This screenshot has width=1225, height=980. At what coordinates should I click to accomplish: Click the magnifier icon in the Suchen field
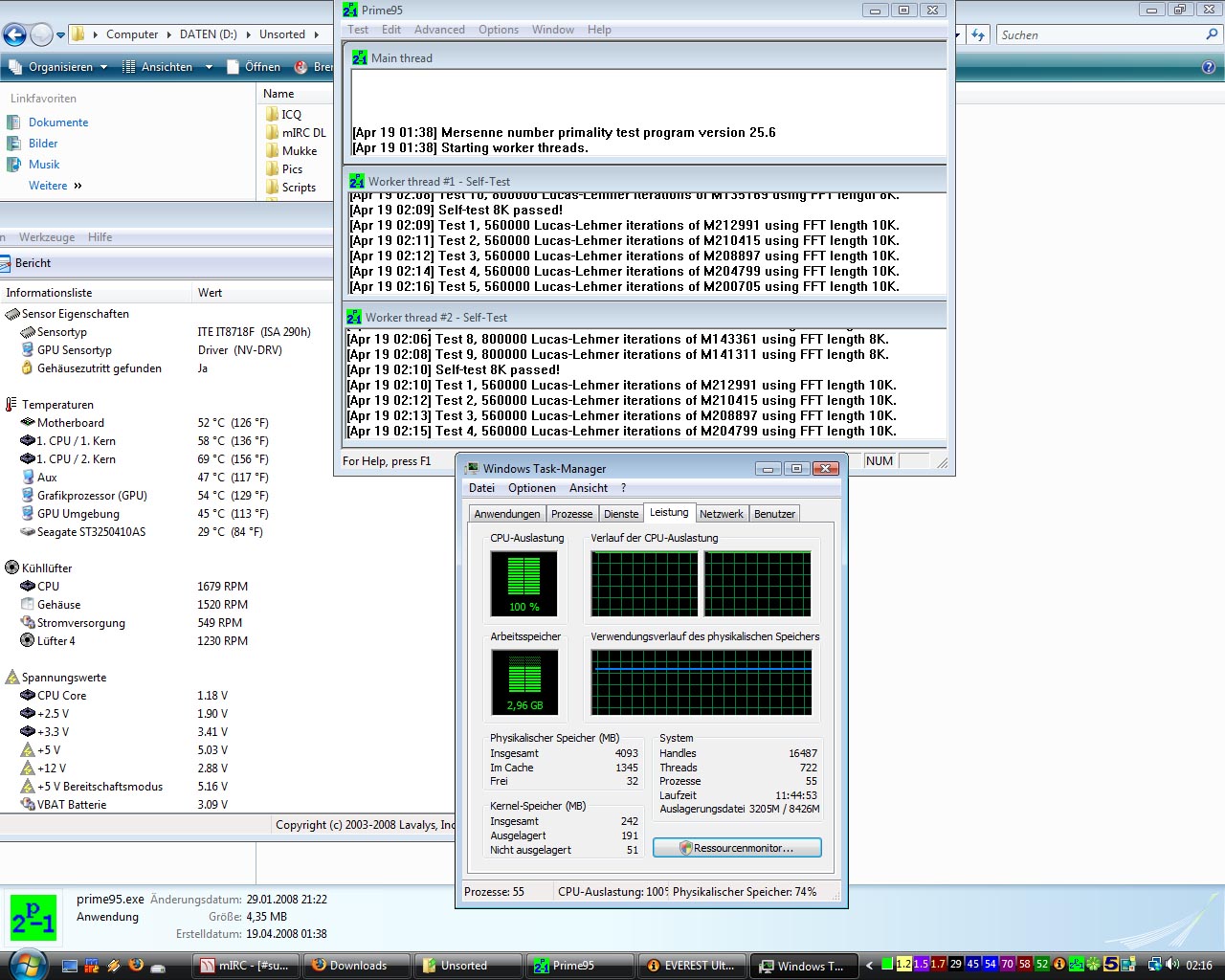[x=1213, y=34]
